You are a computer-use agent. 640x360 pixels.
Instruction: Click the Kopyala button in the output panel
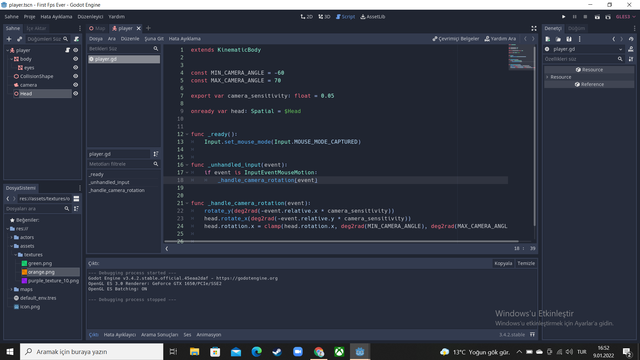(503, 263)
